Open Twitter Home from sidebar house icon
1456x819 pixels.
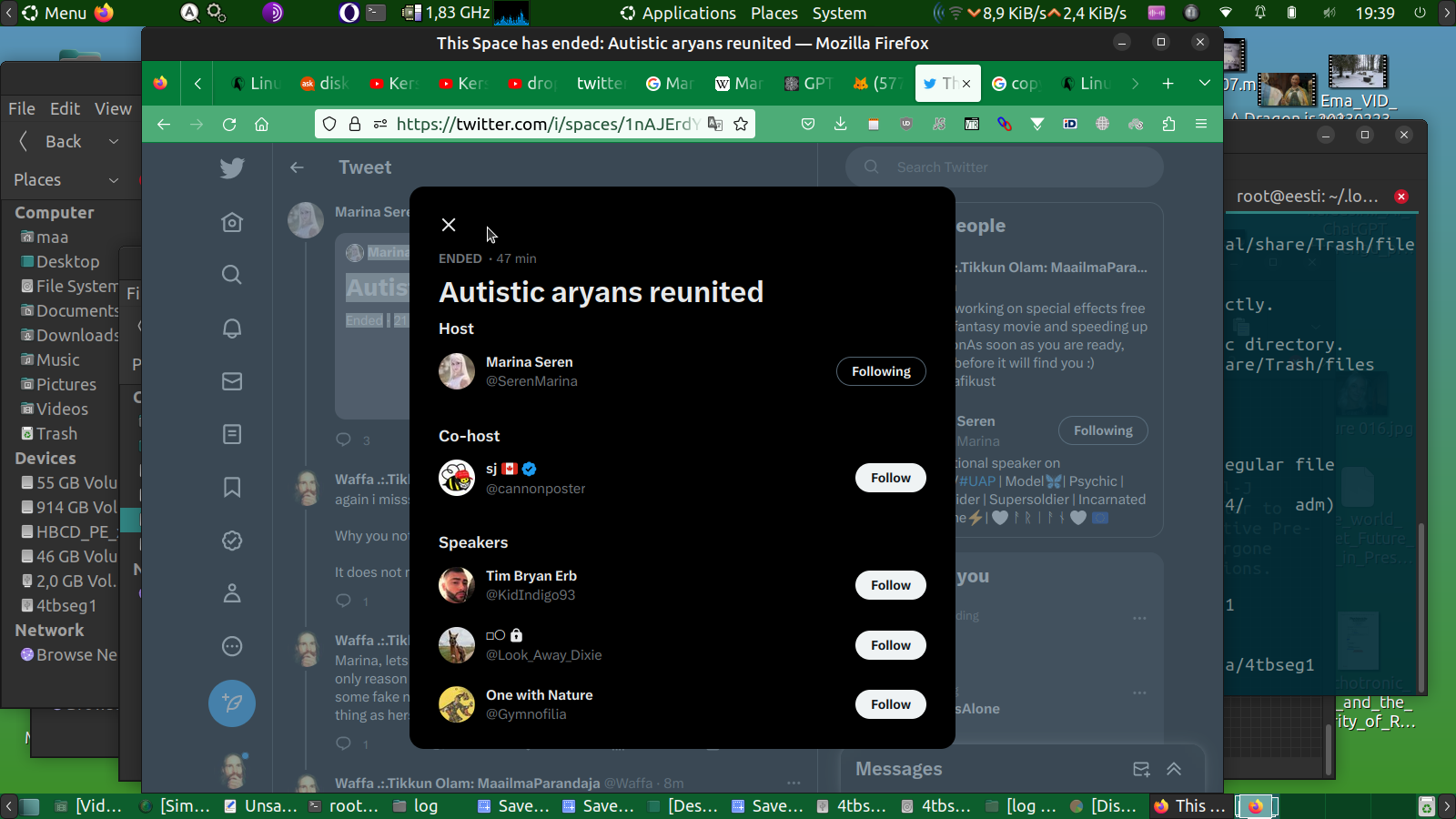tap(232, 222)
